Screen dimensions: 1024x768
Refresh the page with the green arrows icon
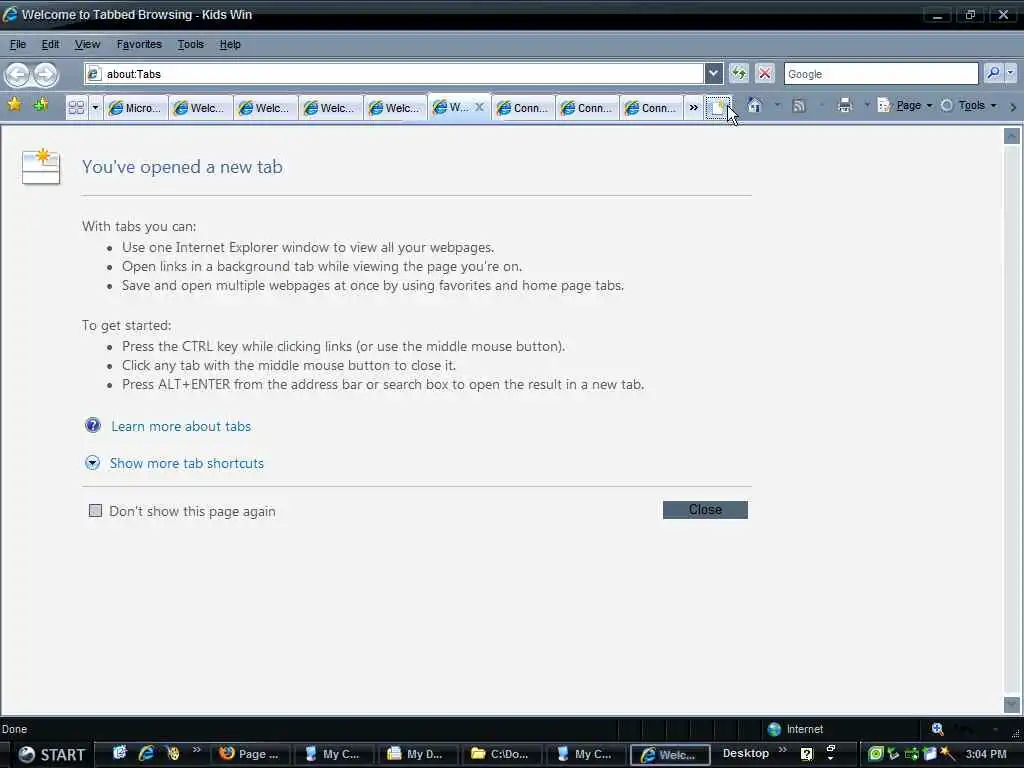[x=739, y=73]
